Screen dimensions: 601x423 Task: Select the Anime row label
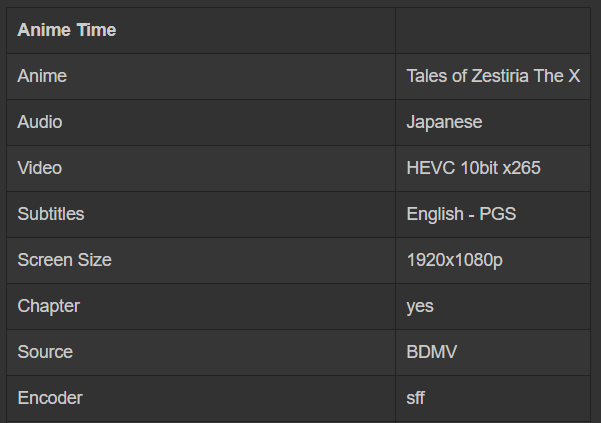[x=42, y=76]
